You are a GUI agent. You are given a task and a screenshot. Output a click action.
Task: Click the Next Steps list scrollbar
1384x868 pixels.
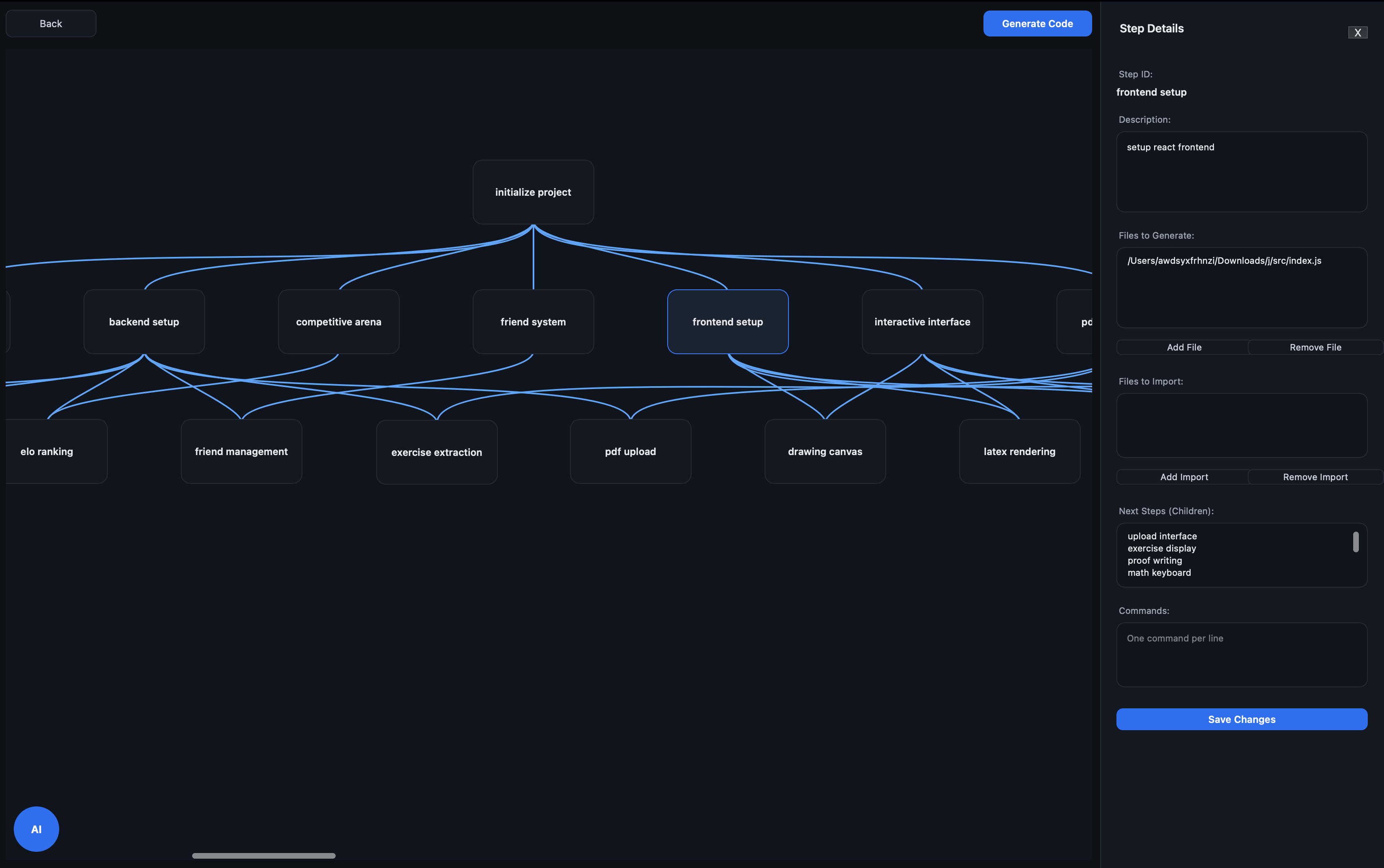1355,541
